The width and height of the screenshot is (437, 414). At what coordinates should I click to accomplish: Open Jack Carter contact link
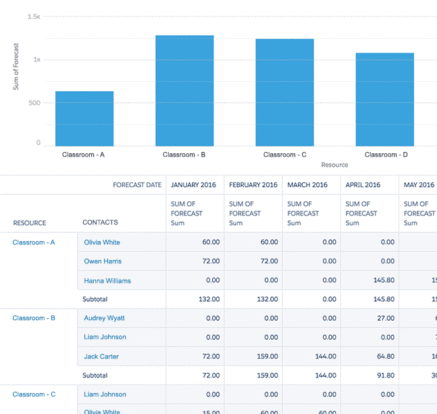[x=101, y=356]
